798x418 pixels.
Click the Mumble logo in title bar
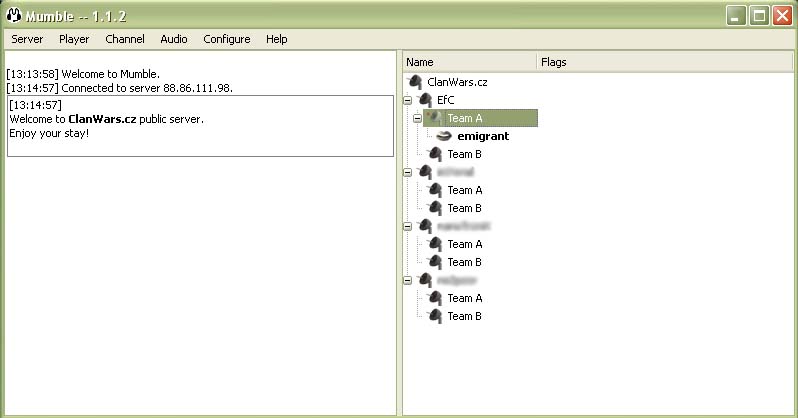(14, 16)
